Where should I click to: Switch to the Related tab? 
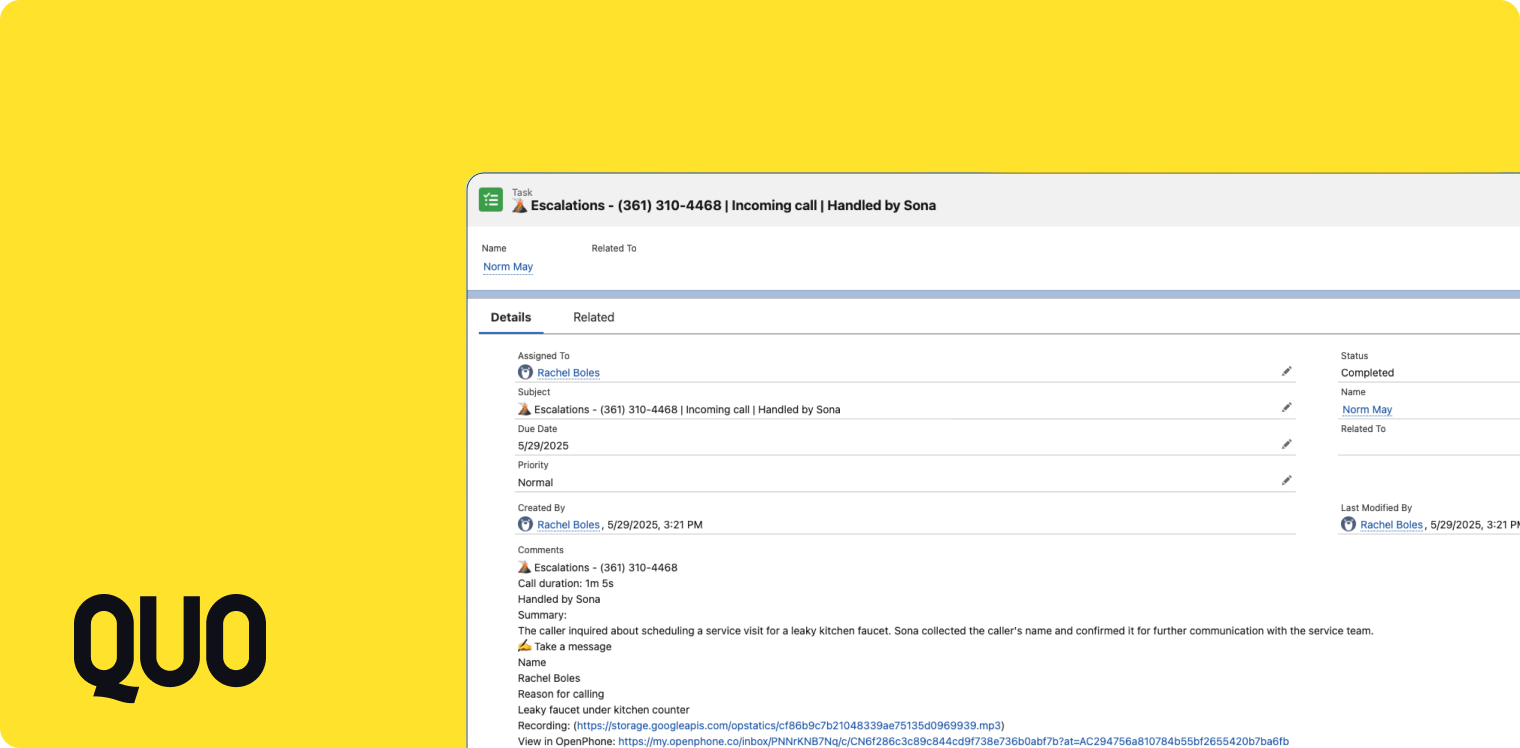coord(594,317)
